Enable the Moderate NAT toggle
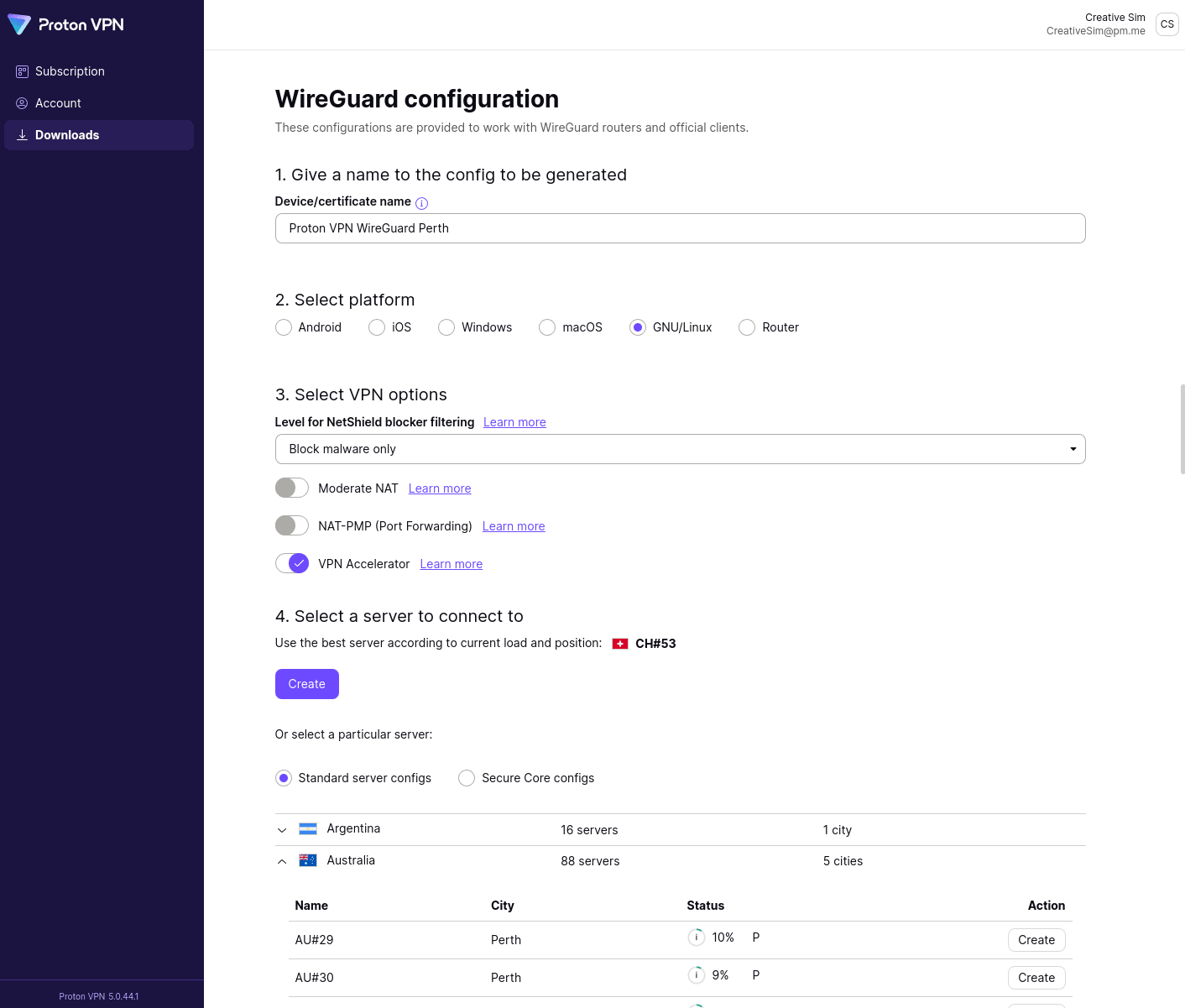This screenshot has width=1185, height=1008. click(x=292, y=488)
